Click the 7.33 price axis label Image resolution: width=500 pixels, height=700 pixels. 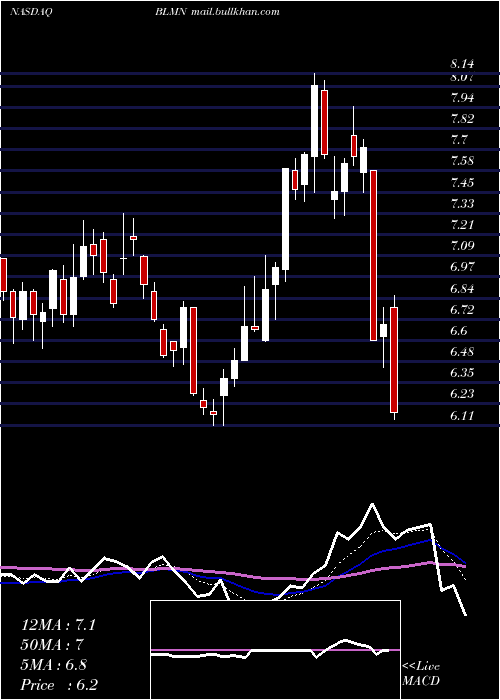[x=462, y=204]
